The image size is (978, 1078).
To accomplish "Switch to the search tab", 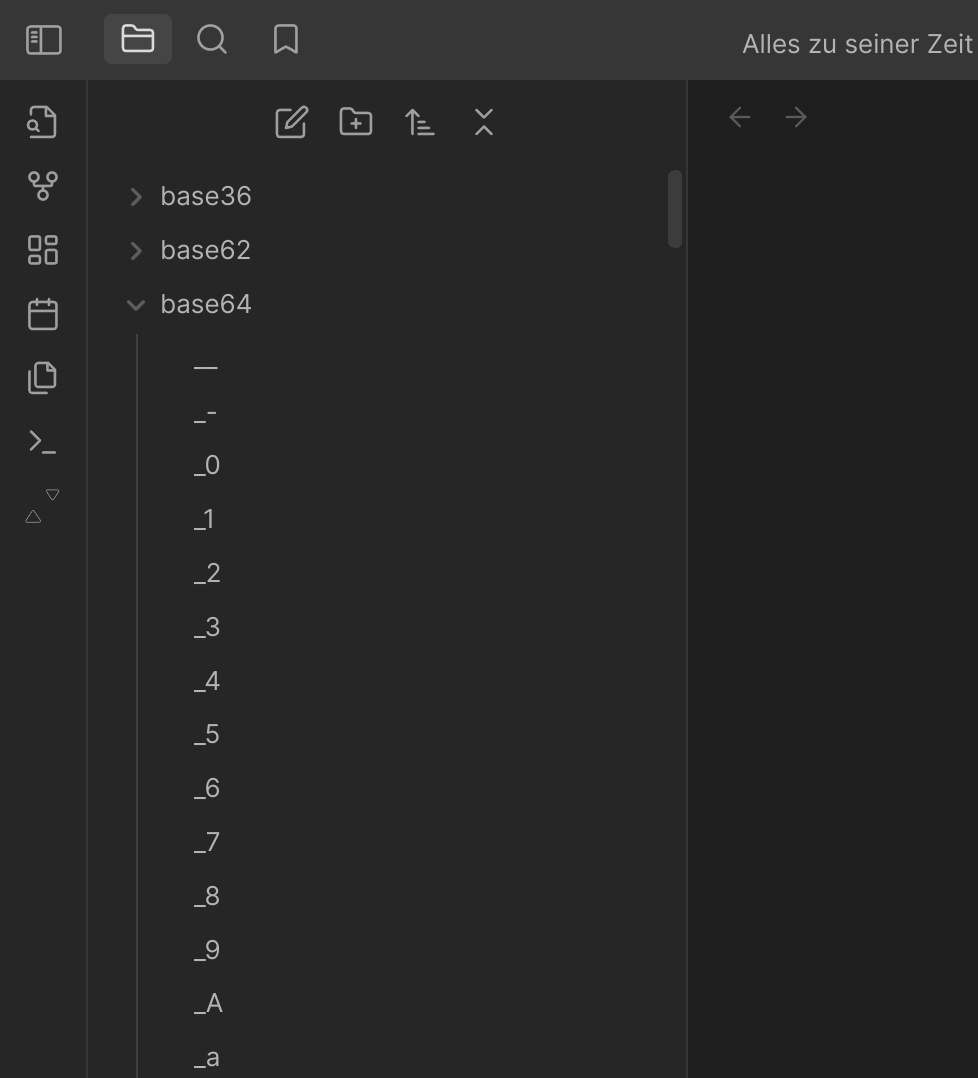I will pyautogui.click(x=212, y=39).
